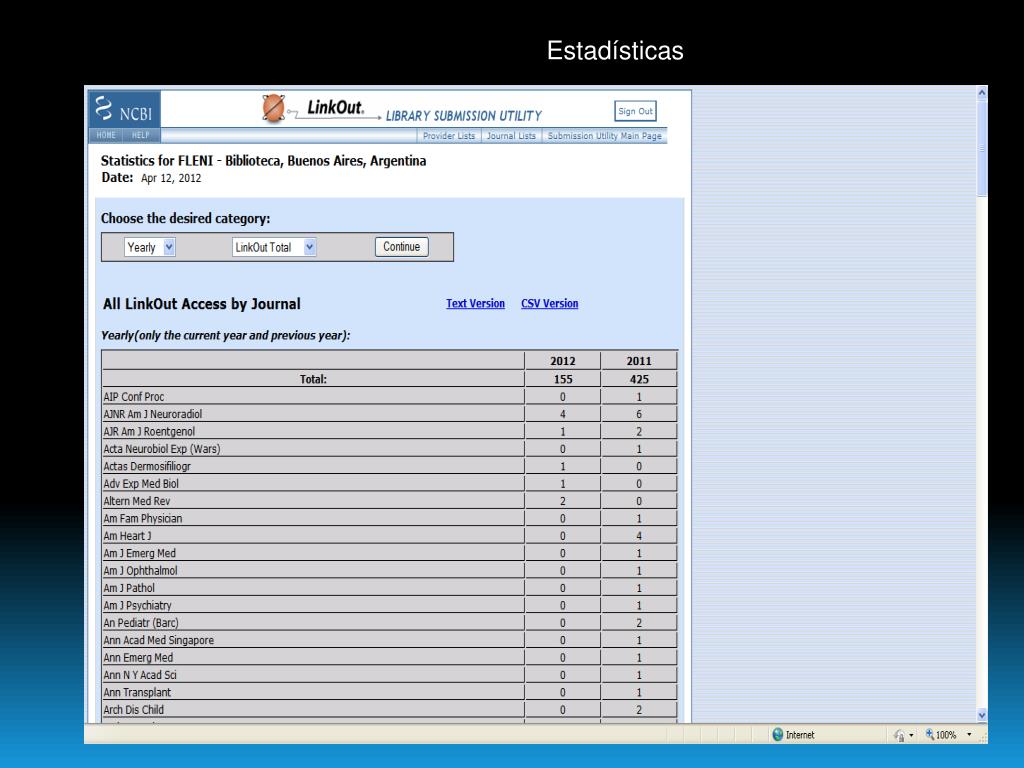Open the Yearly period dropdown
Image resolution: width=1024 pixels, height=768 pixels.
coord(150,247)
